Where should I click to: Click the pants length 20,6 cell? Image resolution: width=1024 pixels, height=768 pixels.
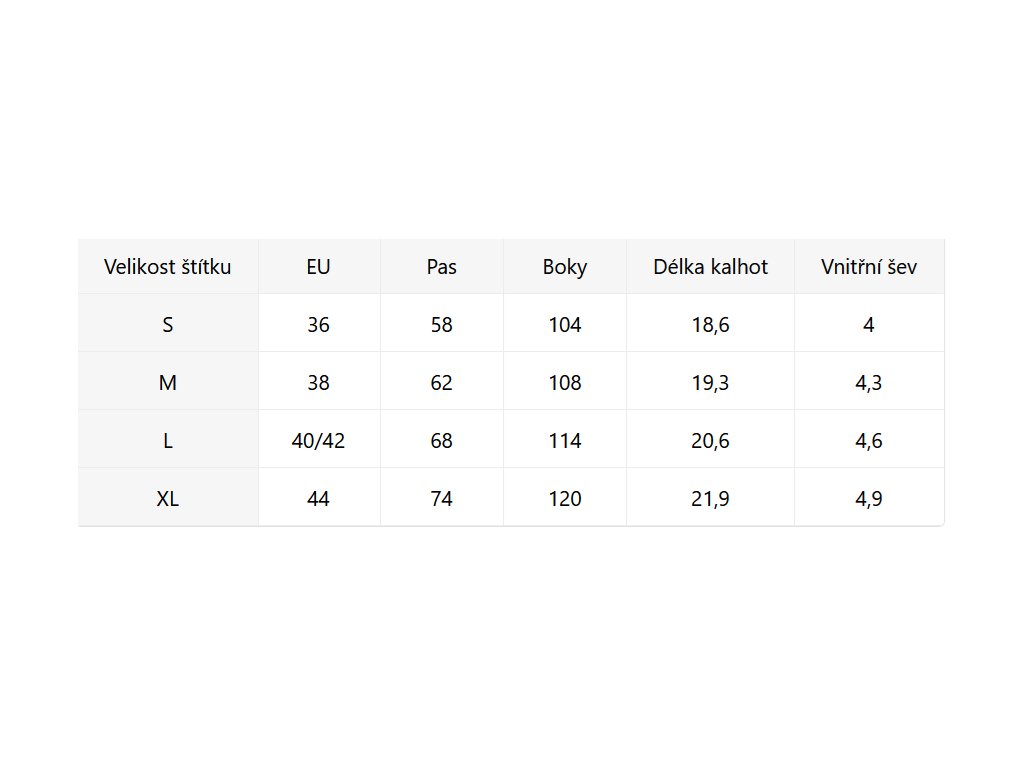(x=710, y=441)
